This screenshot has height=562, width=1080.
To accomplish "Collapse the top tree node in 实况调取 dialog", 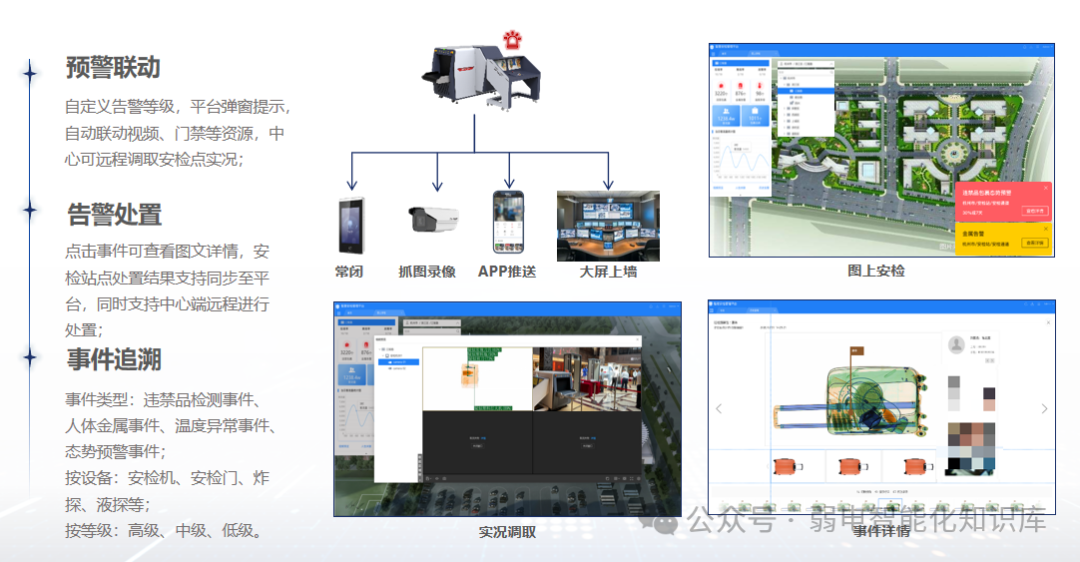I will pos(382,349).
